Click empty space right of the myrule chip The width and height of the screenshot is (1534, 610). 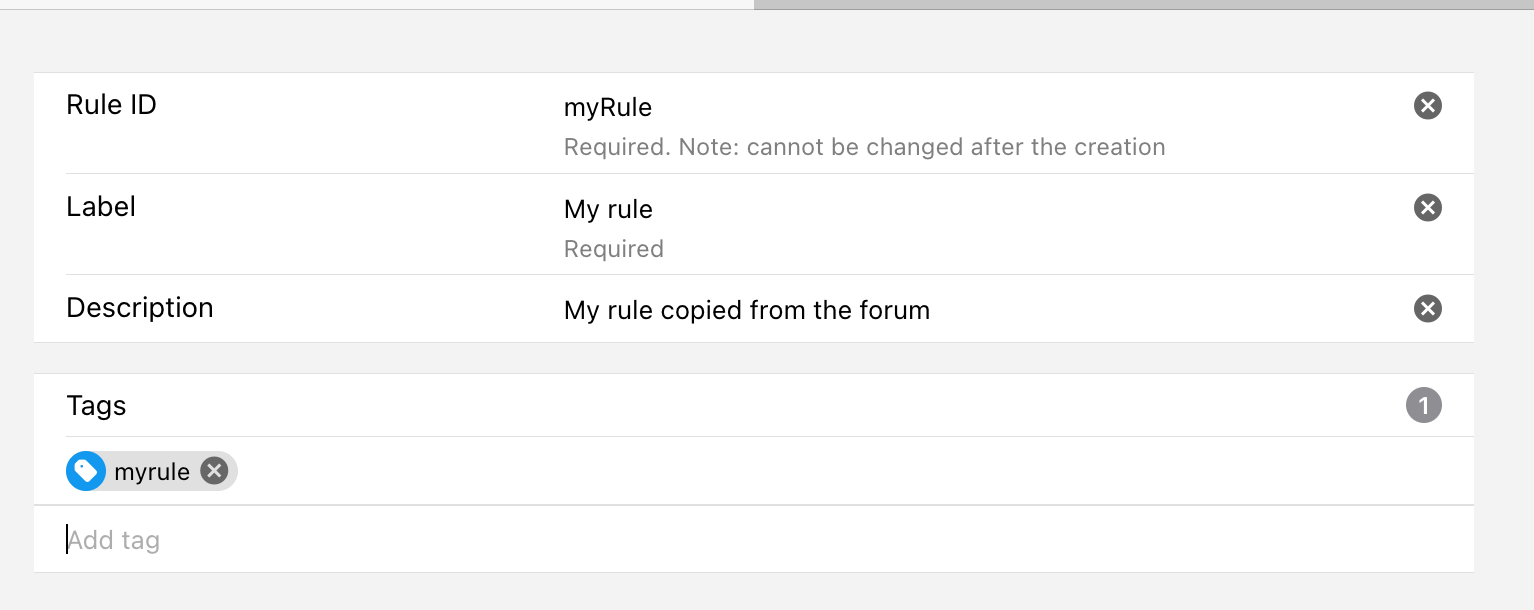pos(800,471)
